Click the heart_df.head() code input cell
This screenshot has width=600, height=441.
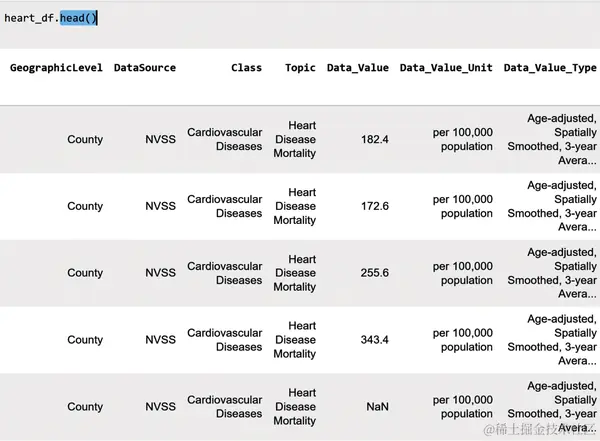300,24
